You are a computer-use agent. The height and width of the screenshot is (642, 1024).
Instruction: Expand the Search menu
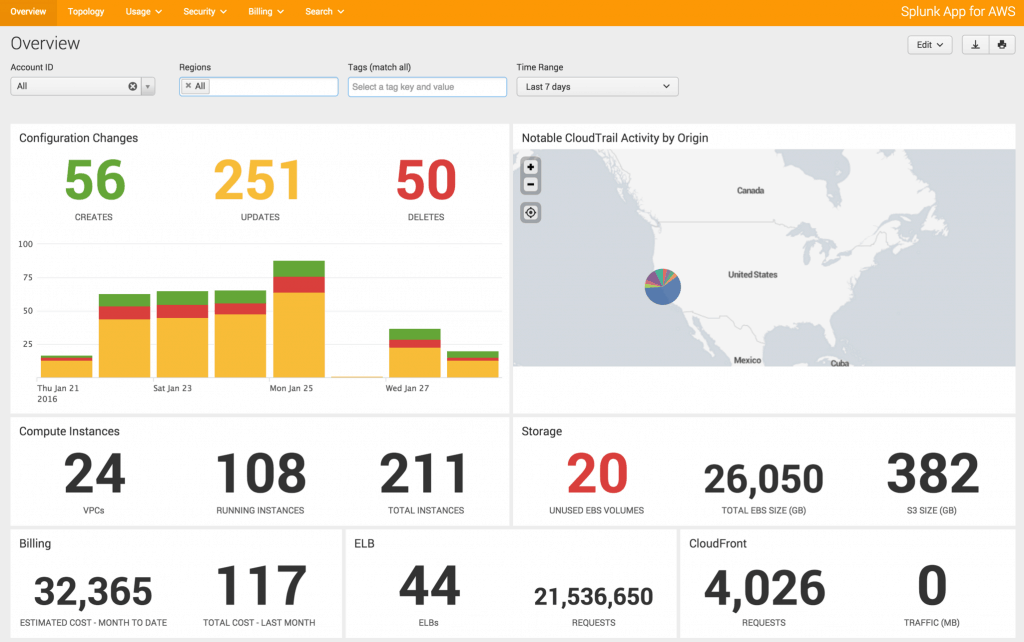tap(325, 12)
